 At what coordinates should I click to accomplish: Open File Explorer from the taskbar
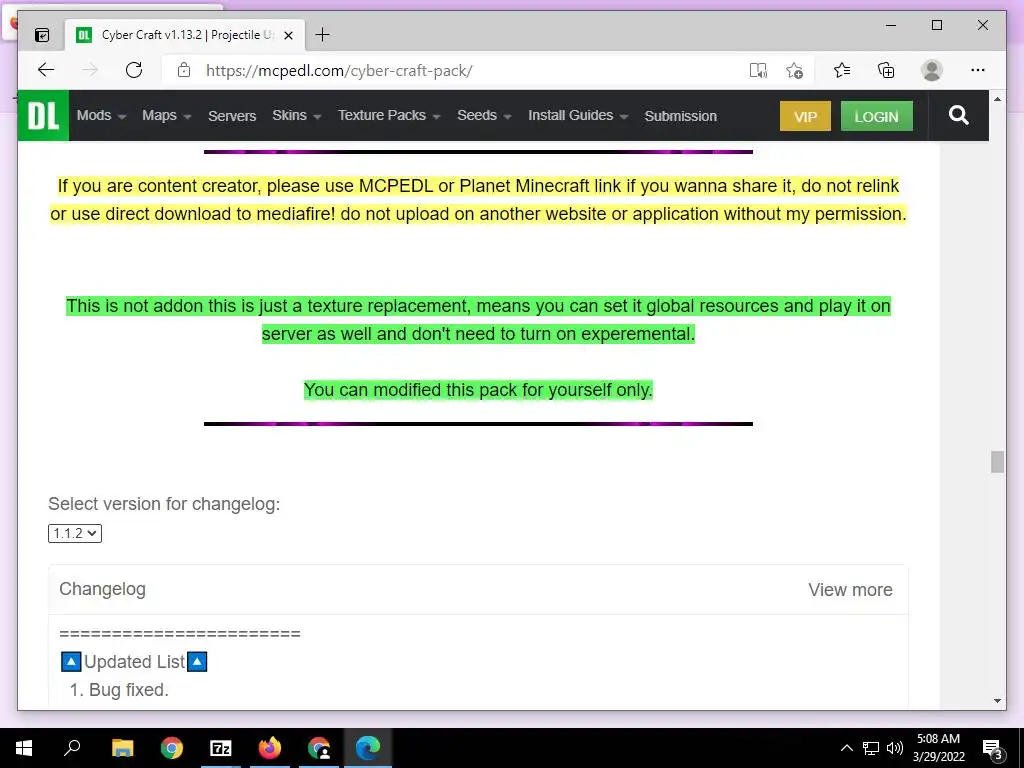click(122, 748)
